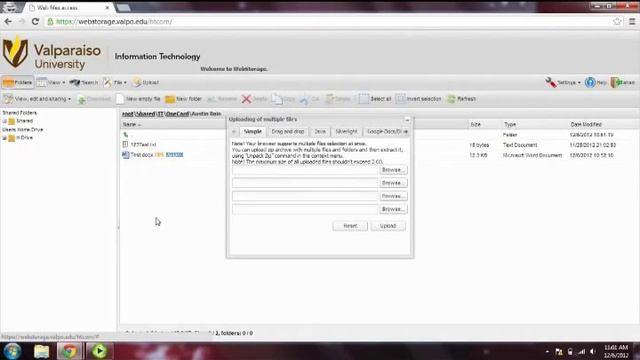Go to Shared in breadcrumb path
The image size is (640, 360).
pos(145,113)
